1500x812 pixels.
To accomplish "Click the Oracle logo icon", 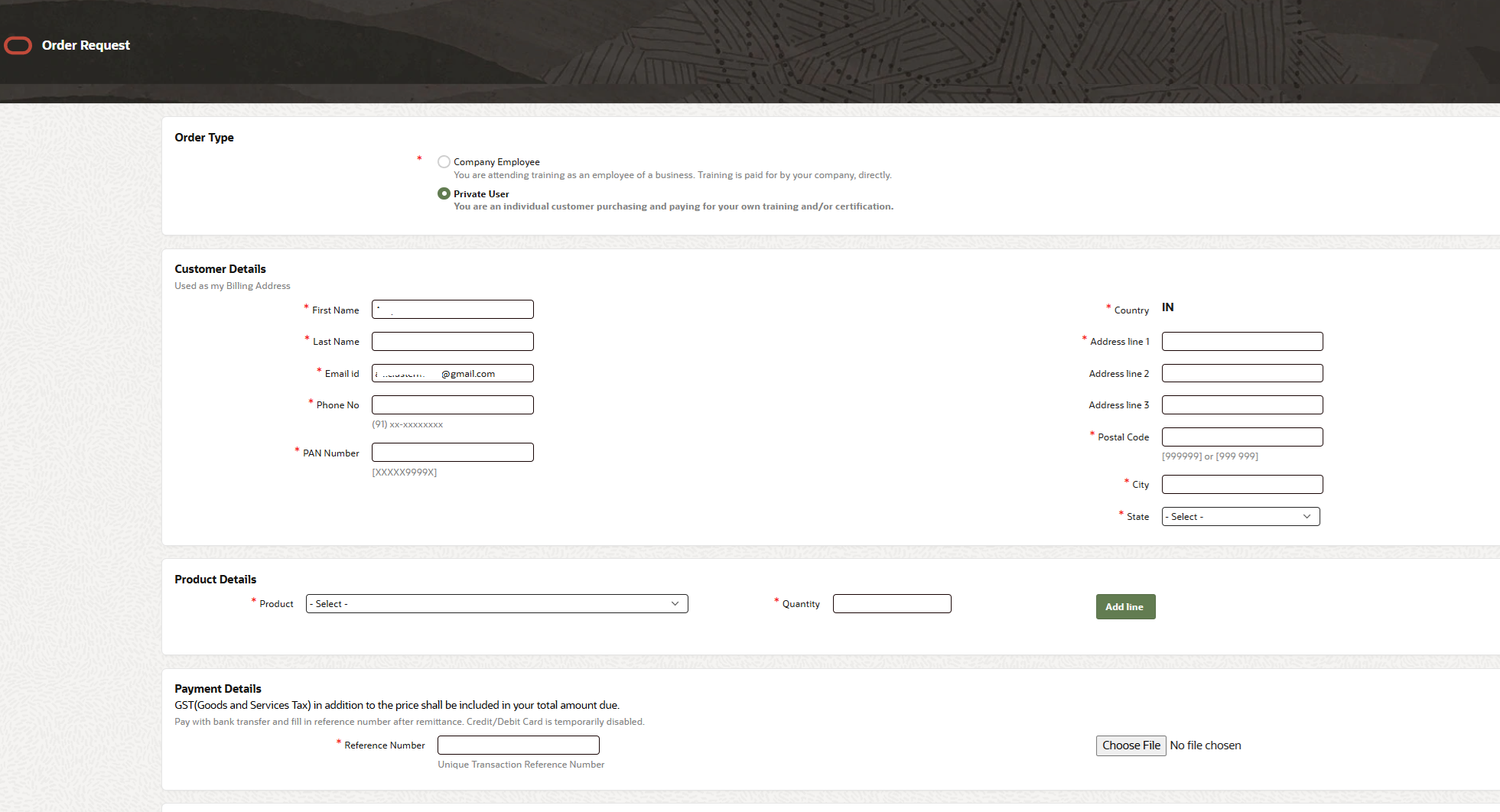I will (18, 45).
